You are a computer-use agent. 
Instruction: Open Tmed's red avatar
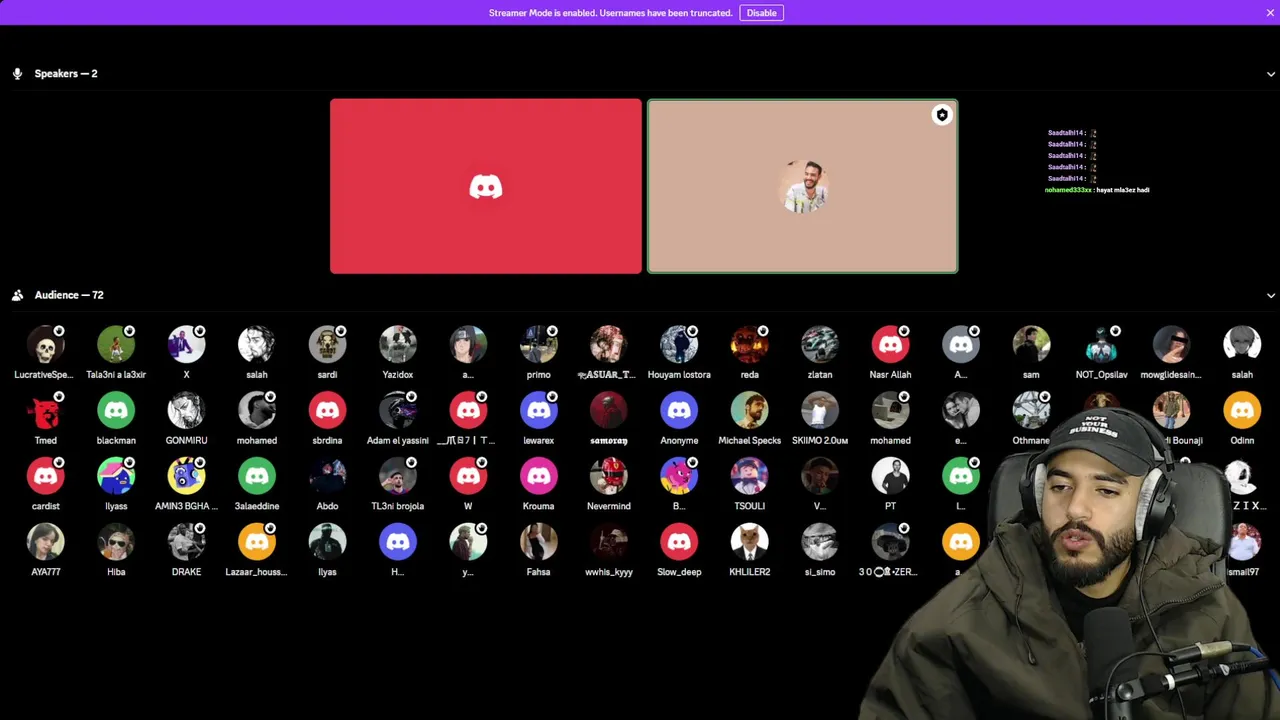pyautogui.click(x=46, y=410)
